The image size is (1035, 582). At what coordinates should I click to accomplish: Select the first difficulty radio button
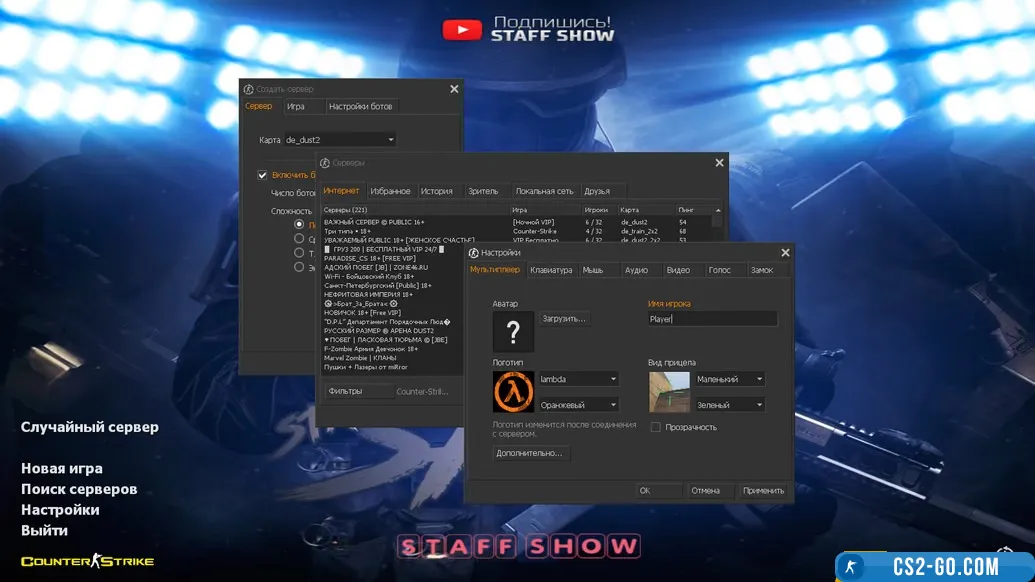pyautogui.click(x=299, y=225)
